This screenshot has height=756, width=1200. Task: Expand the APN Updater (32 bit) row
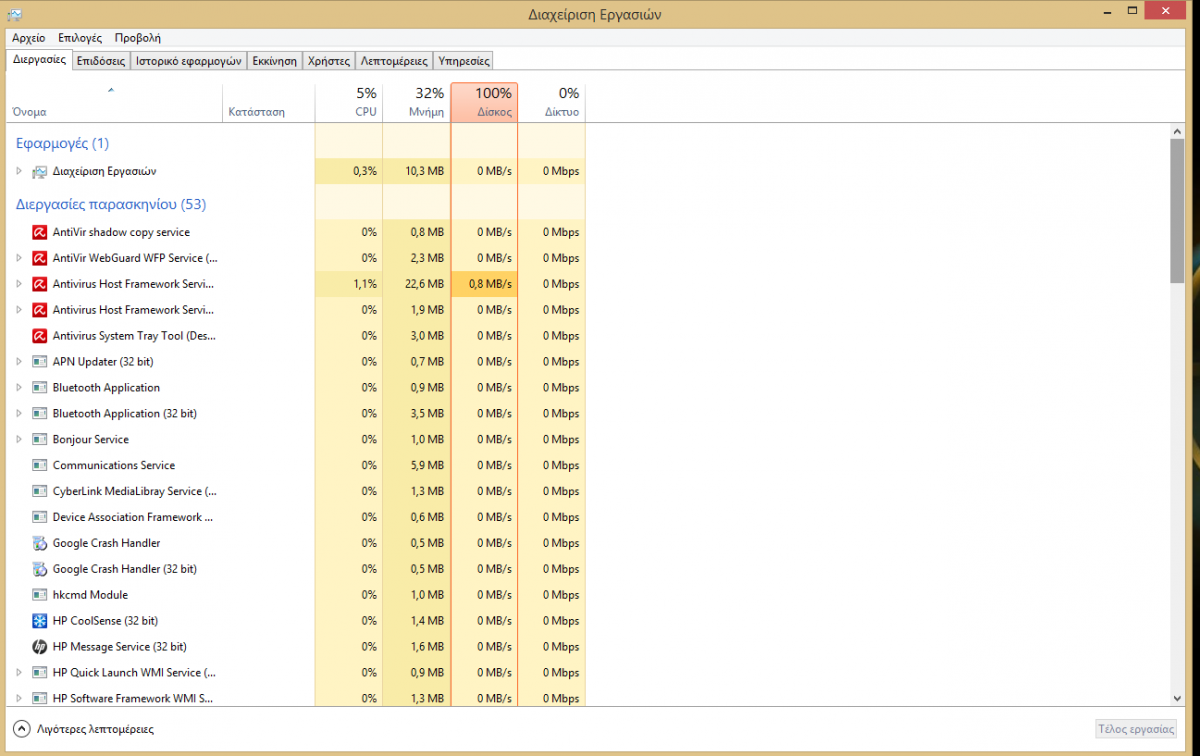19,362
